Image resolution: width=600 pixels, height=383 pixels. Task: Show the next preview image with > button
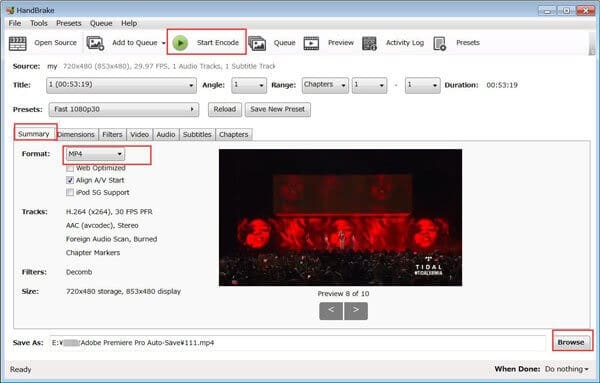356,311
